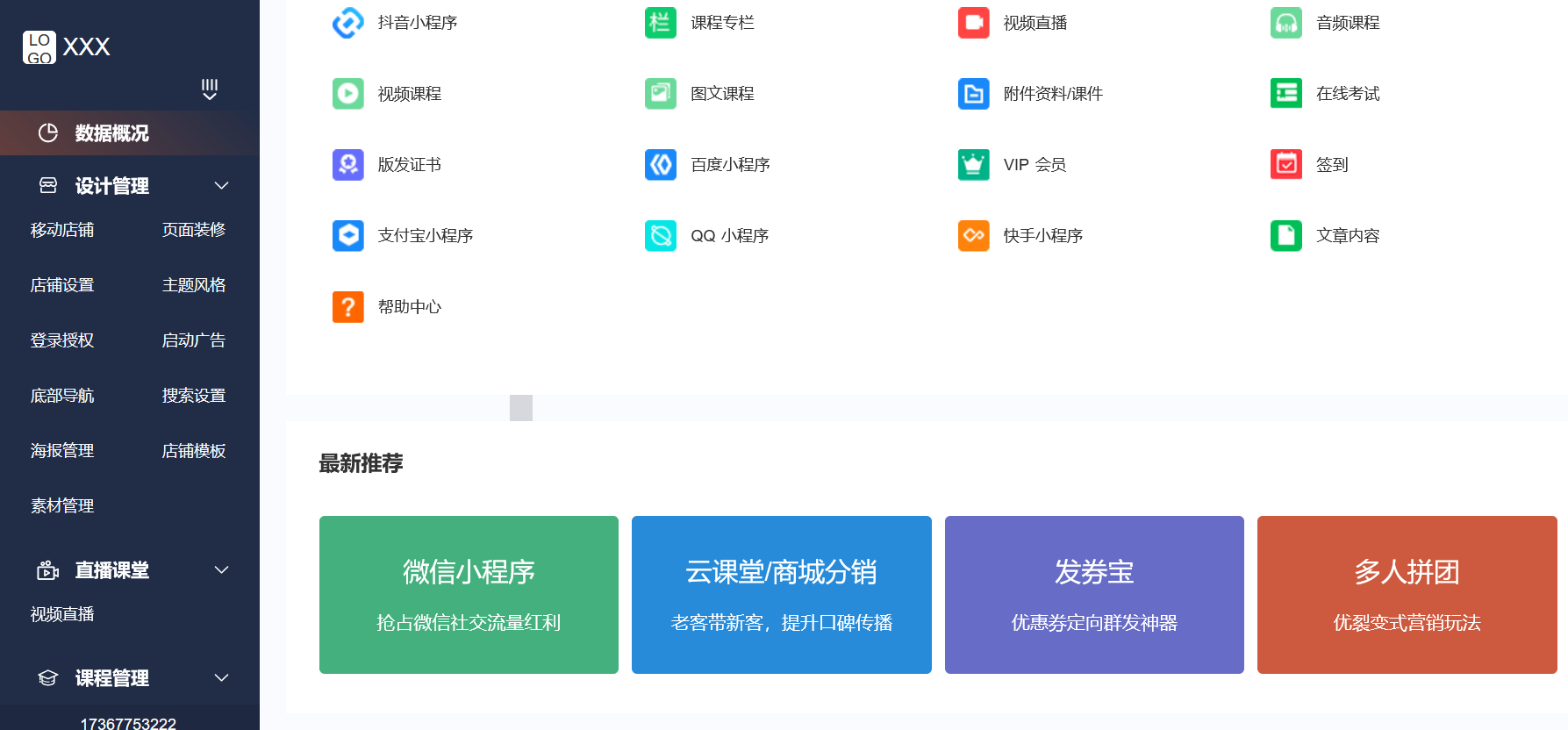Go to 数据概况 in sidebar
Viewport: 1568px width, 730px height.
111,133
